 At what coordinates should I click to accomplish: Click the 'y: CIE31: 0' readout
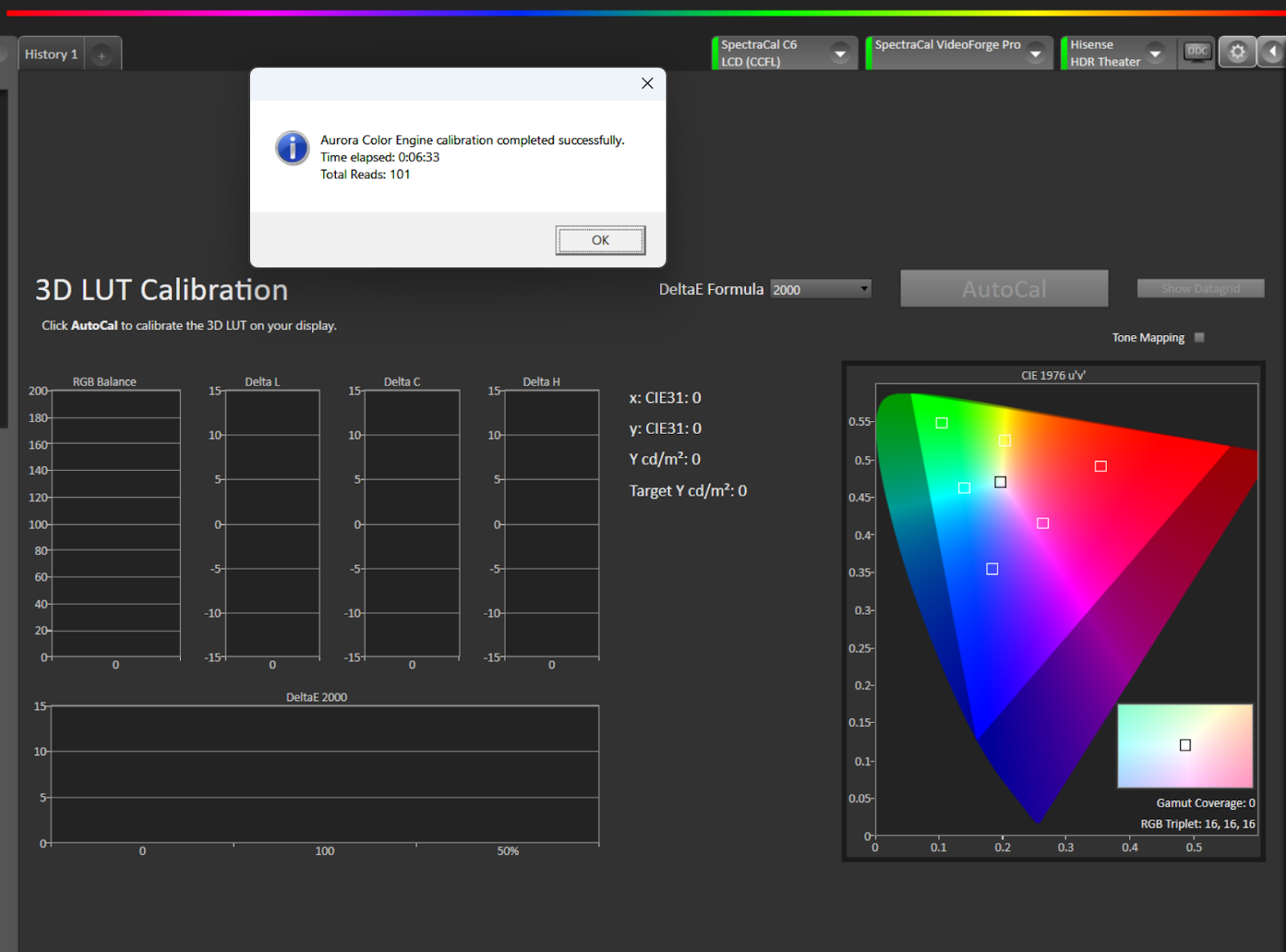click(x=665, y=428)
